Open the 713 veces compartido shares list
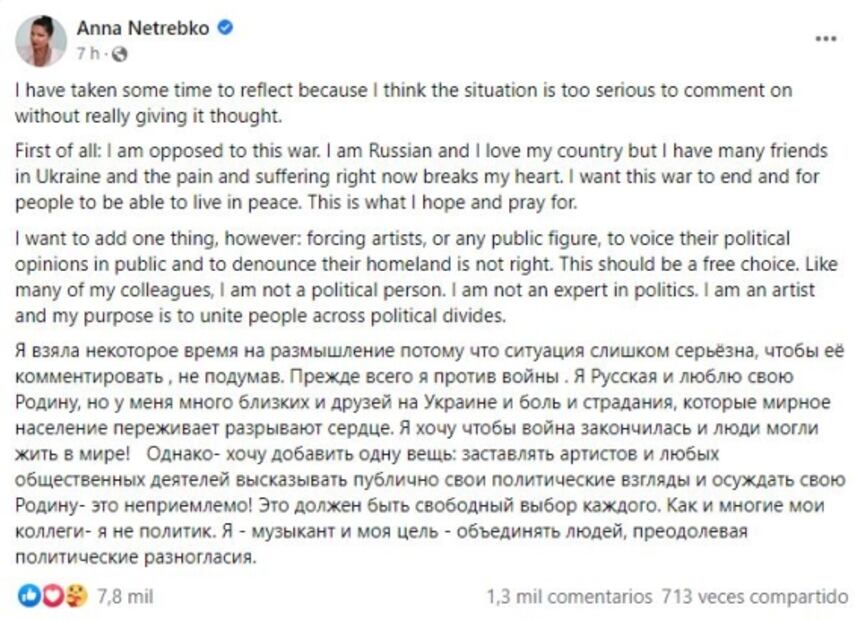This screenshot has width=857, height=620. pyautogui.click(x=754, y=596)
